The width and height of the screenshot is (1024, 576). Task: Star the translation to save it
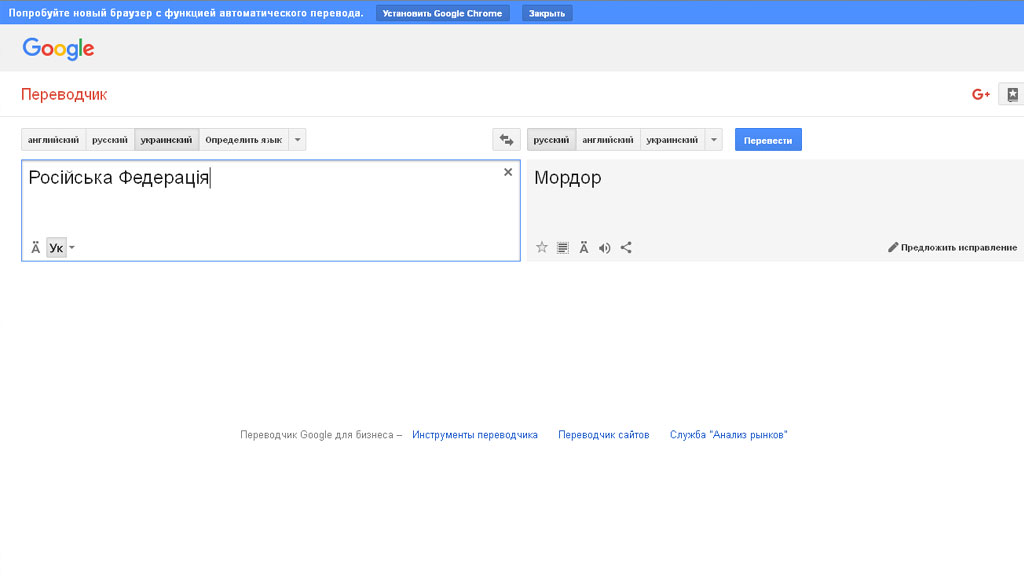542,247
